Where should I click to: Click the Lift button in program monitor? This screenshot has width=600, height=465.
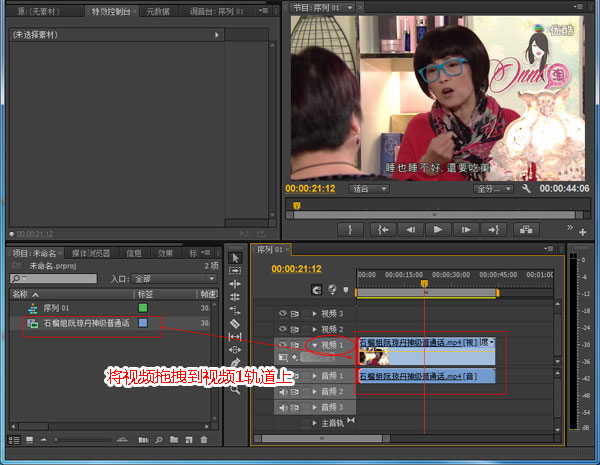pyautogui.click(x=526, y=230)
